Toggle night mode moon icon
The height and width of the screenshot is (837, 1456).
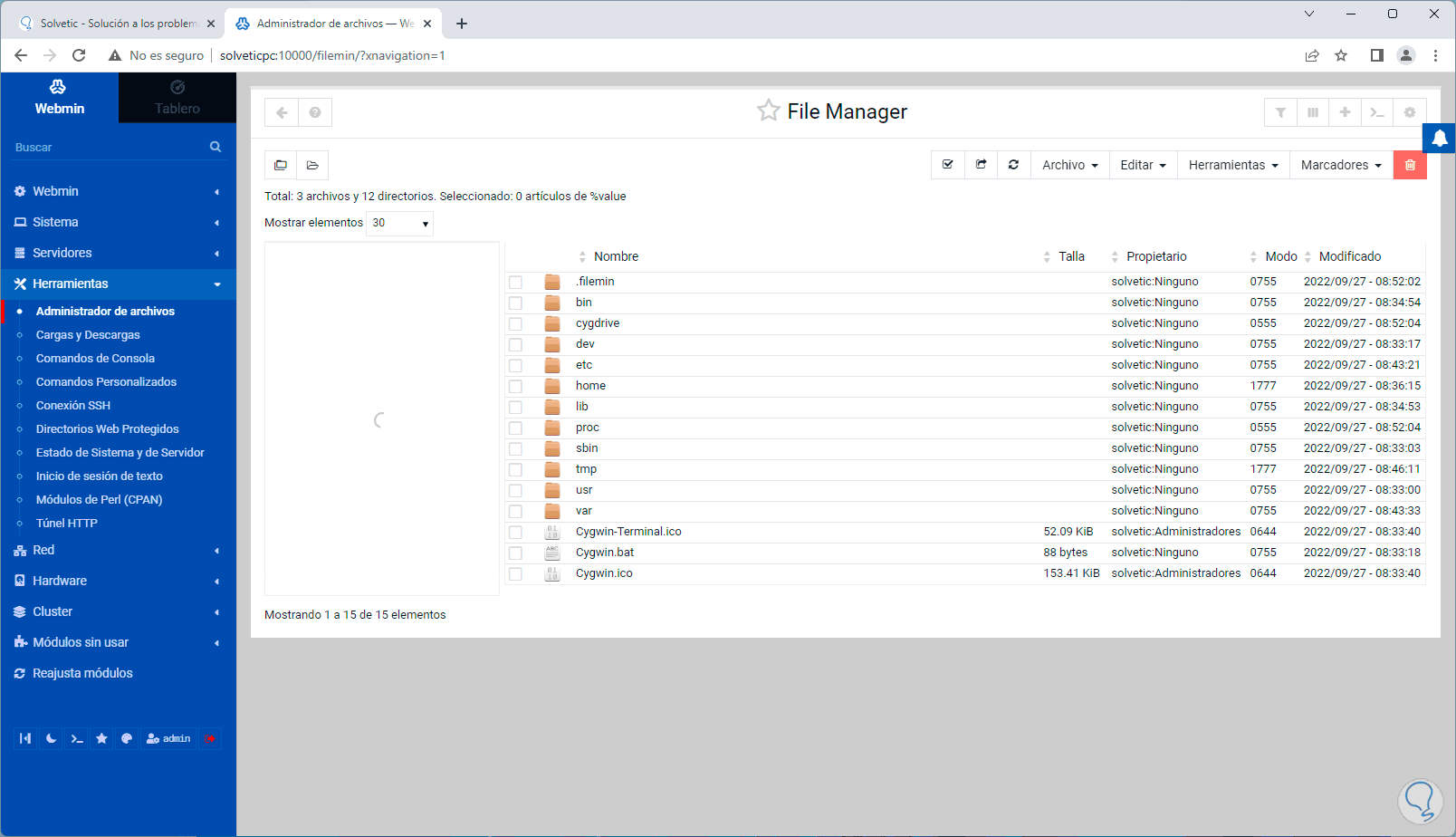coord(52,738)
